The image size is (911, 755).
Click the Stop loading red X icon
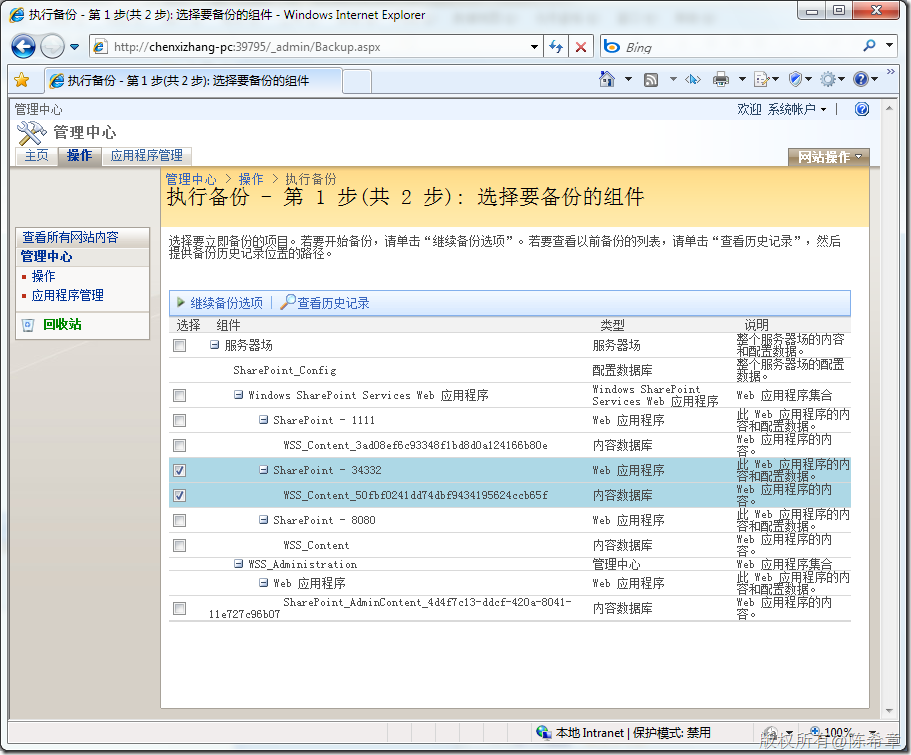coord(580,47)
